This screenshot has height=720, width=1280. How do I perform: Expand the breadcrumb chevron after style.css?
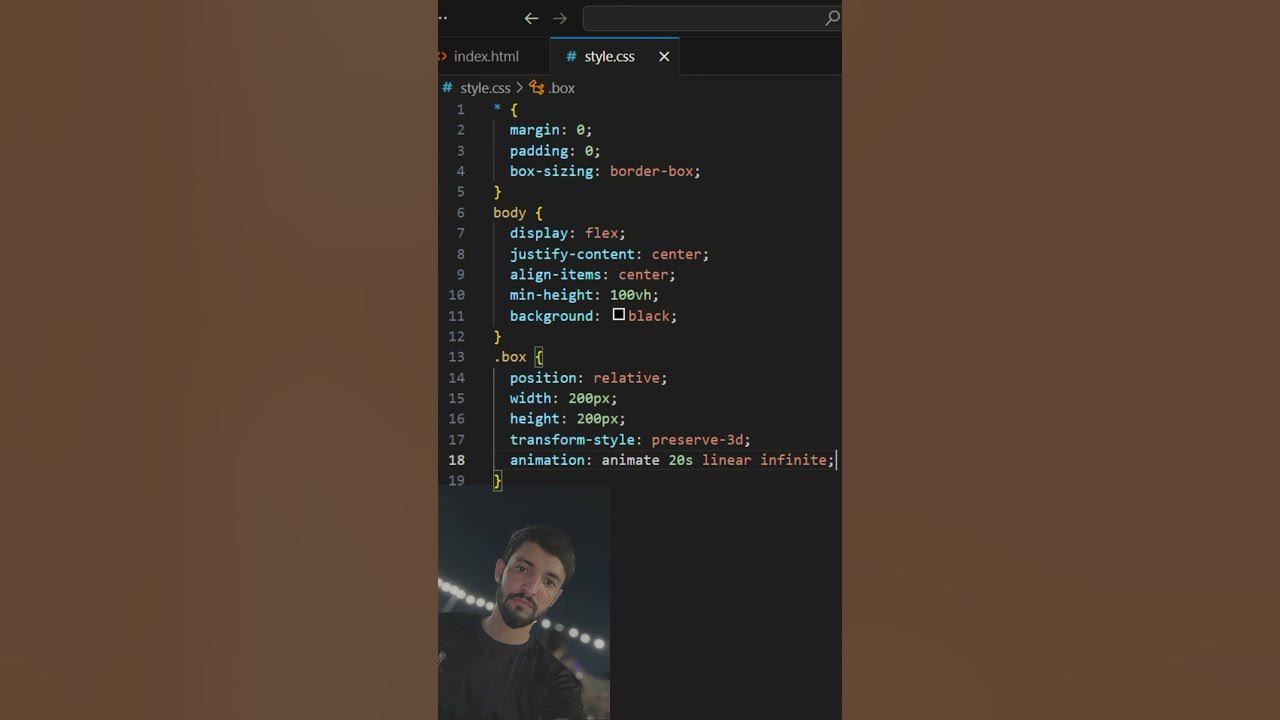click(520, 88)
